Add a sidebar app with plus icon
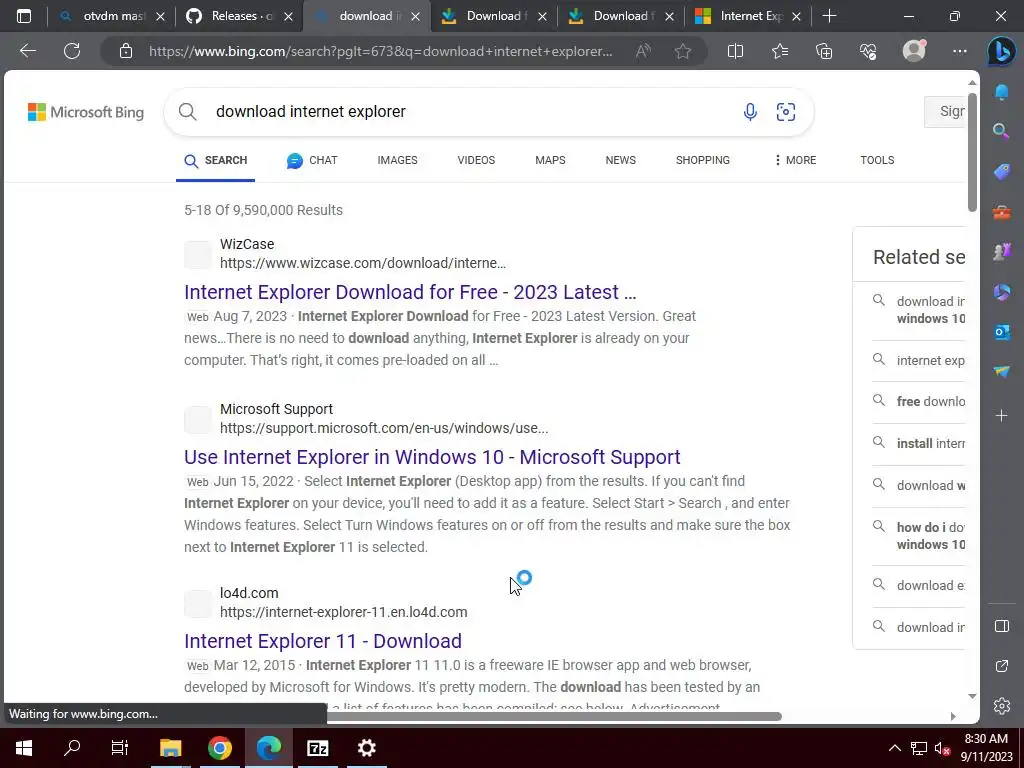Screen dimensions: 1024x768 pos(1001,415)
